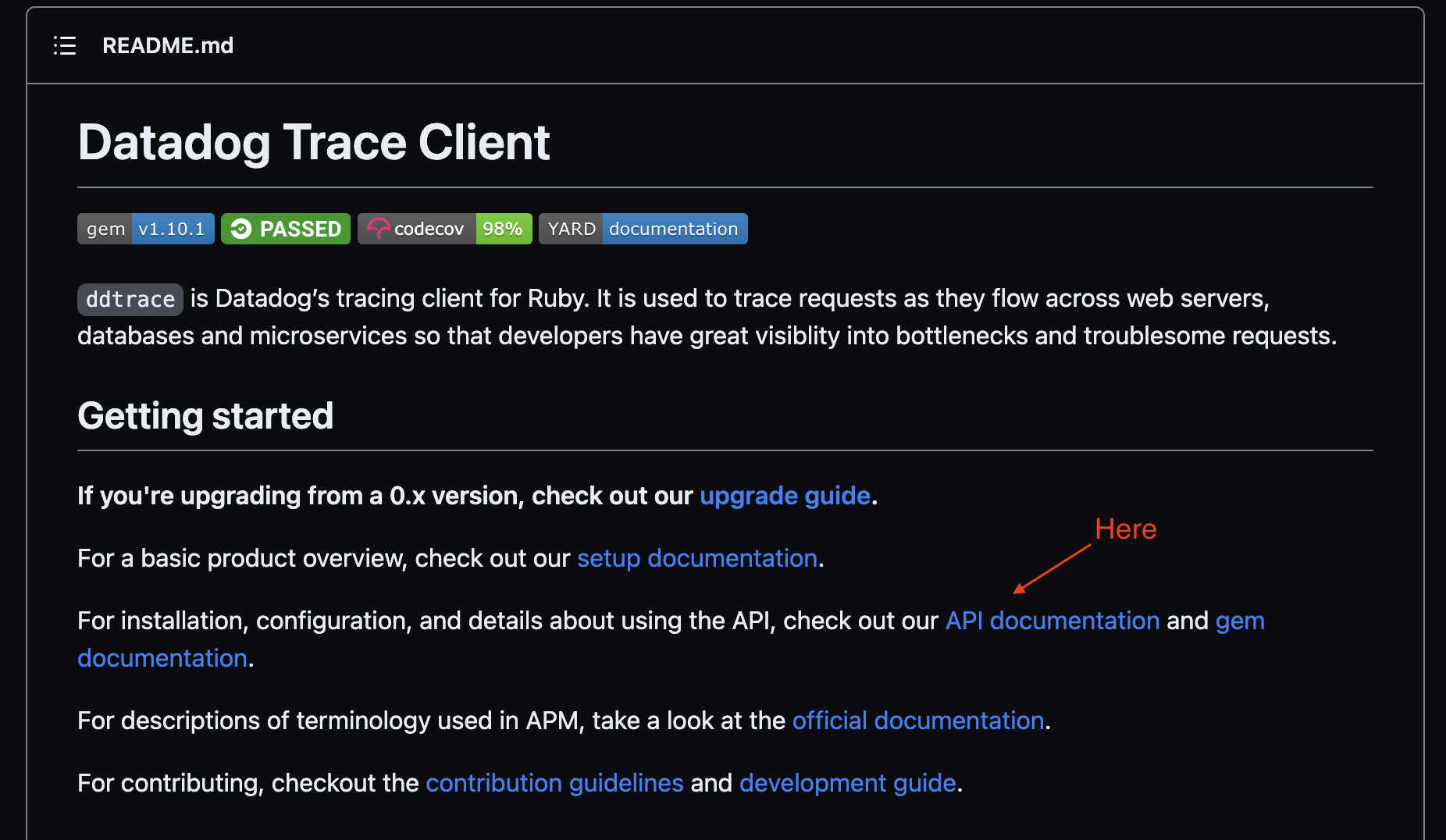The height and width of the screenshot is (840, 1446).
Task: Visit the official documentation link
Action: point(917,721)
